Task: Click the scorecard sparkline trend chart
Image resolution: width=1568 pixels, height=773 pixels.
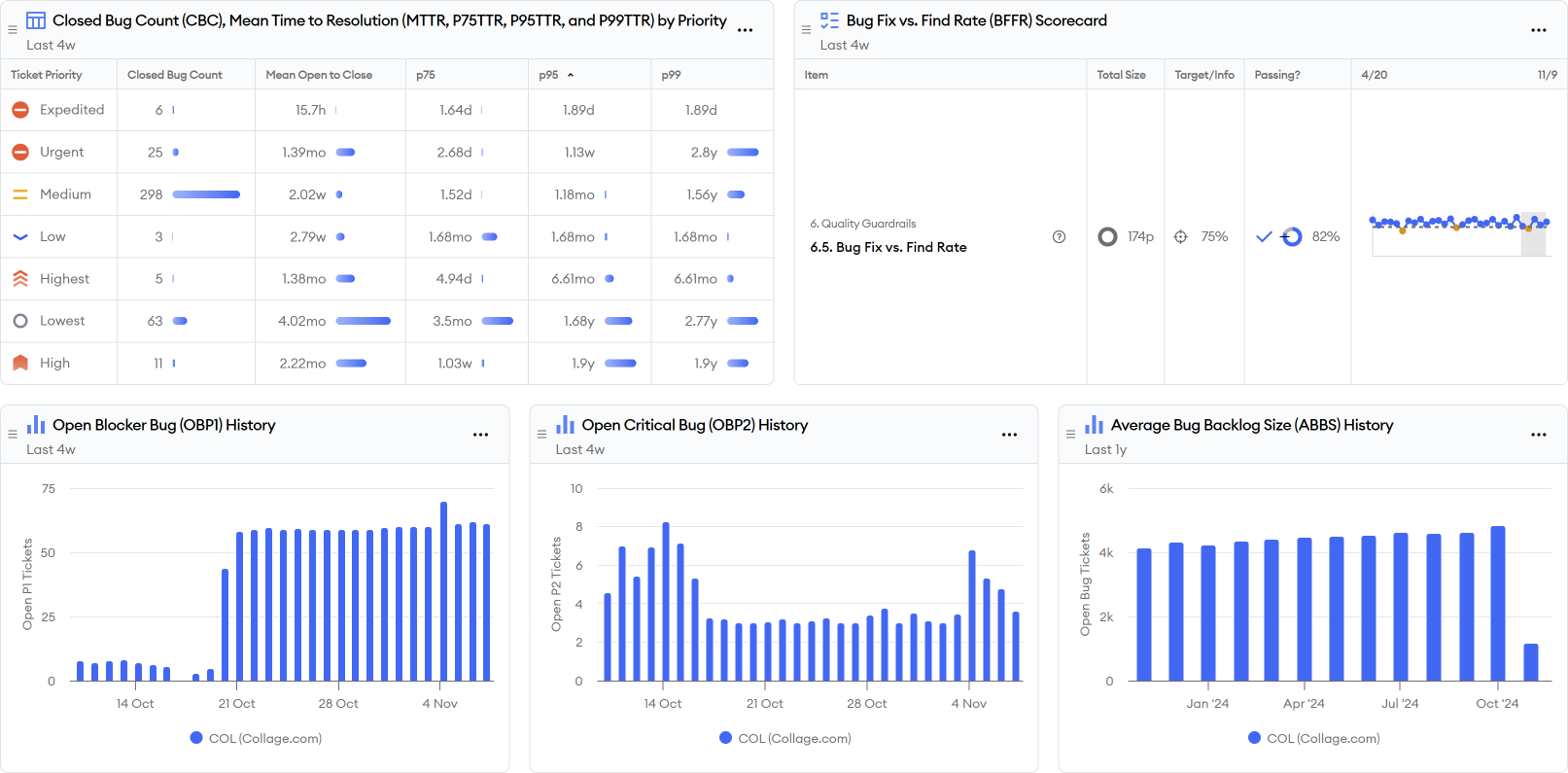Action: pyautogui.click(x=1458, y=234)
